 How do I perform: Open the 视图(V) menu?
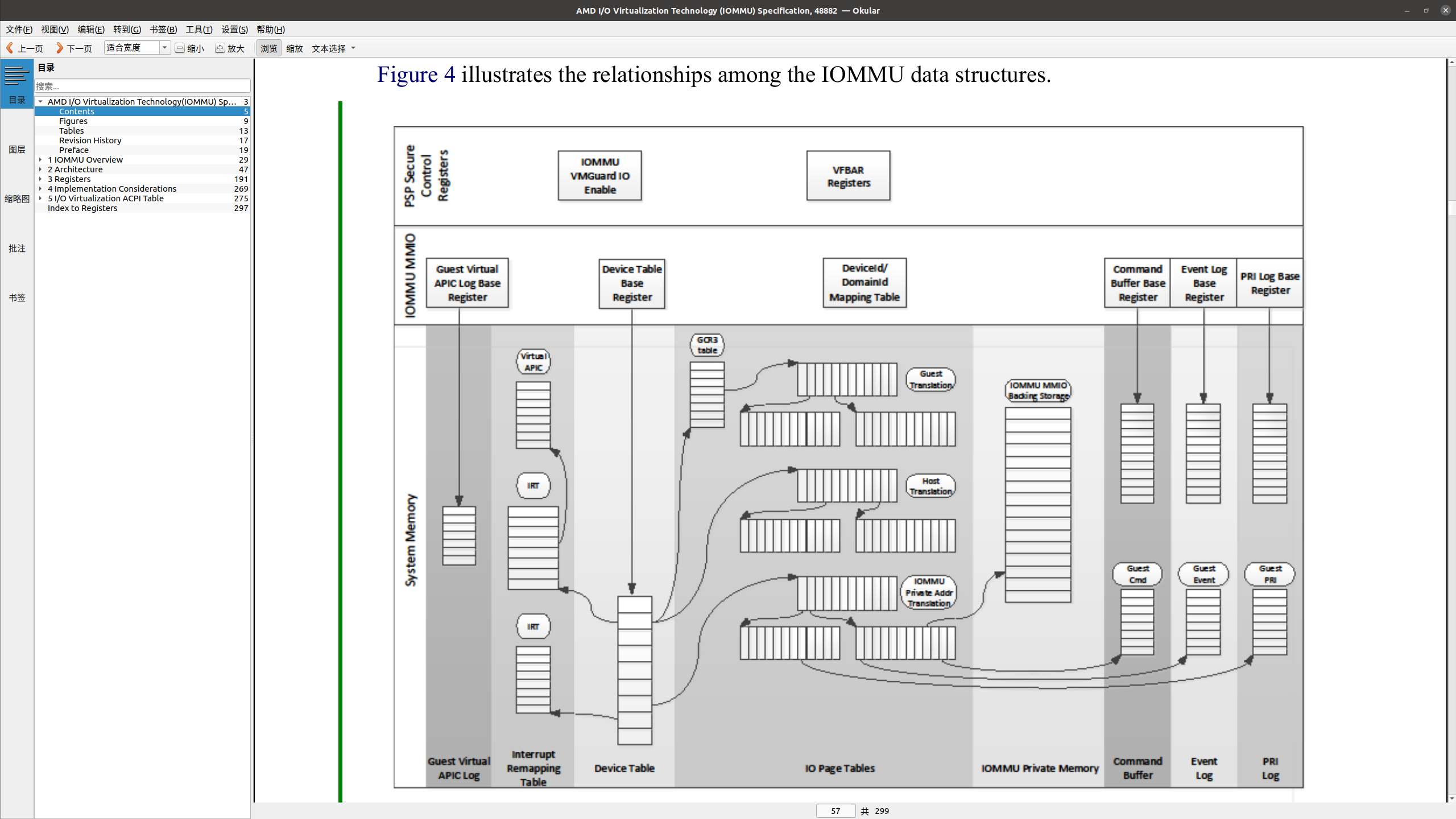pos(55,30)
